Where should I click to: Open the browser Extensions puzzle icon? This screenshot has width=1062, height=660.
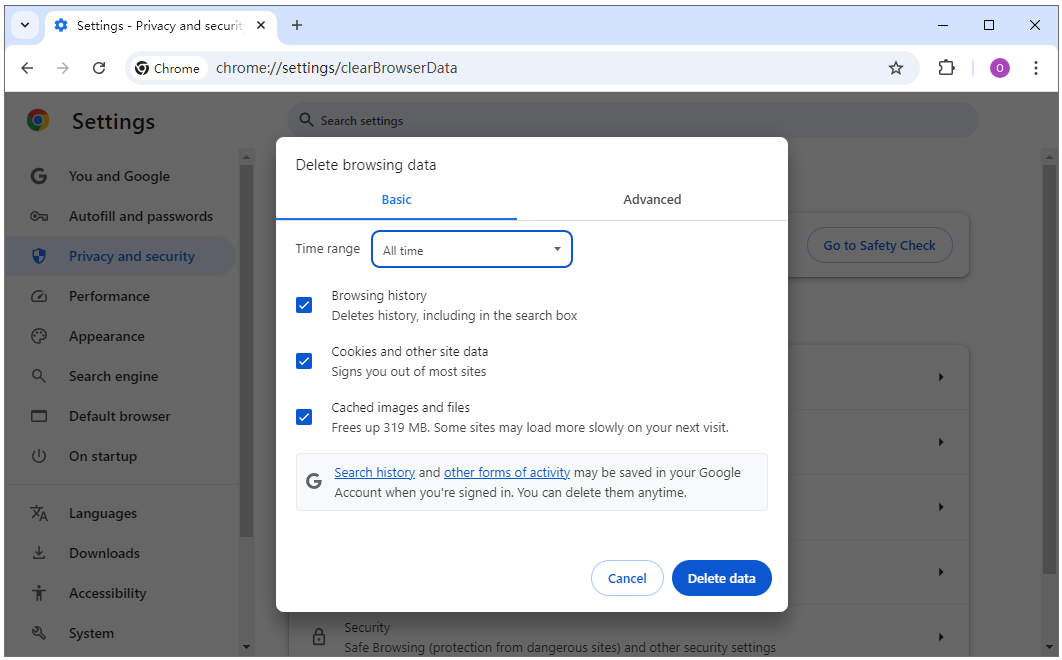[x=946, y=68]
